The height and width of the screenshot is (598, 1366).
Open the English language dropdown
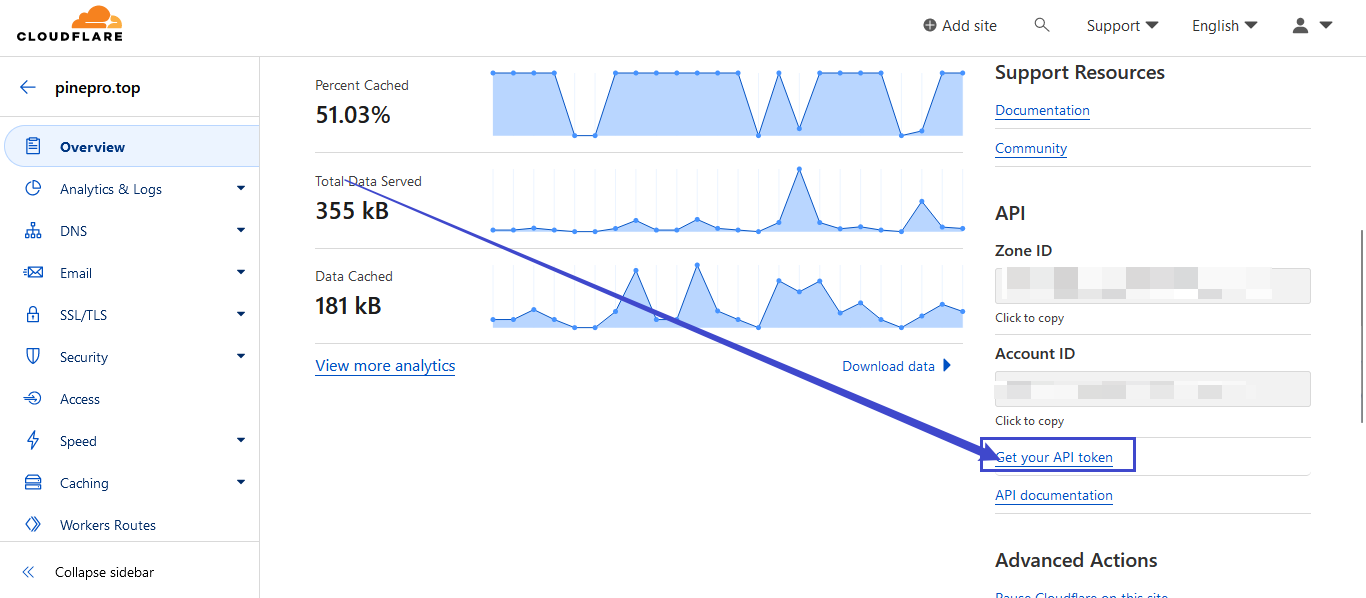click(1224, 26)
